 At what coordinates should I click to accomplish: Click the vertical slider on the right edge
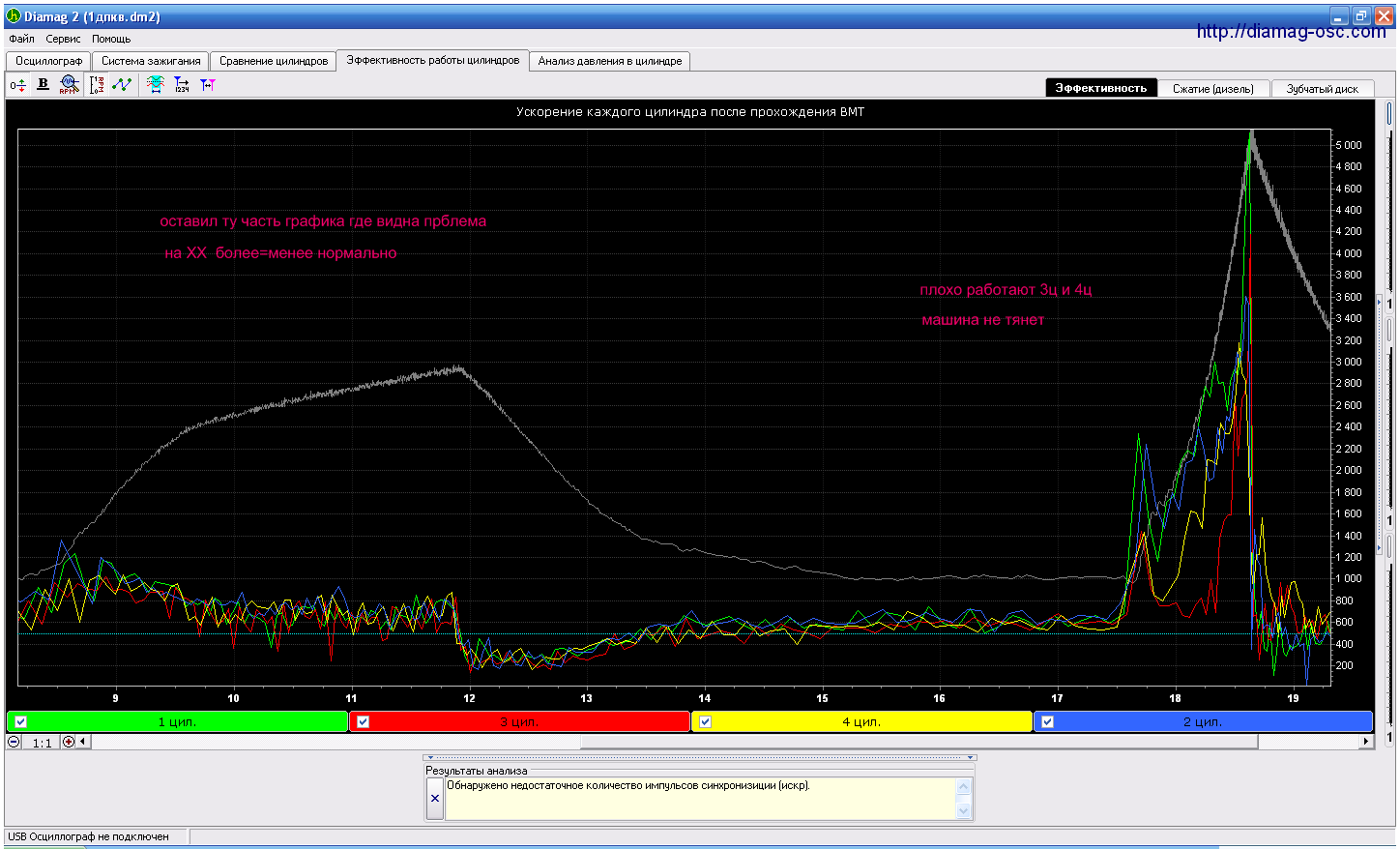[1389, 114]
